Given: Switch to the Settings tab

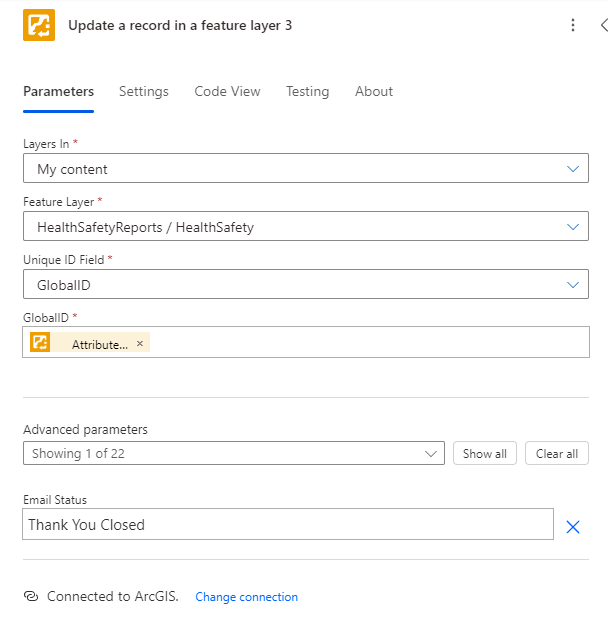Looking at the screenshot, I should point(144,91).
